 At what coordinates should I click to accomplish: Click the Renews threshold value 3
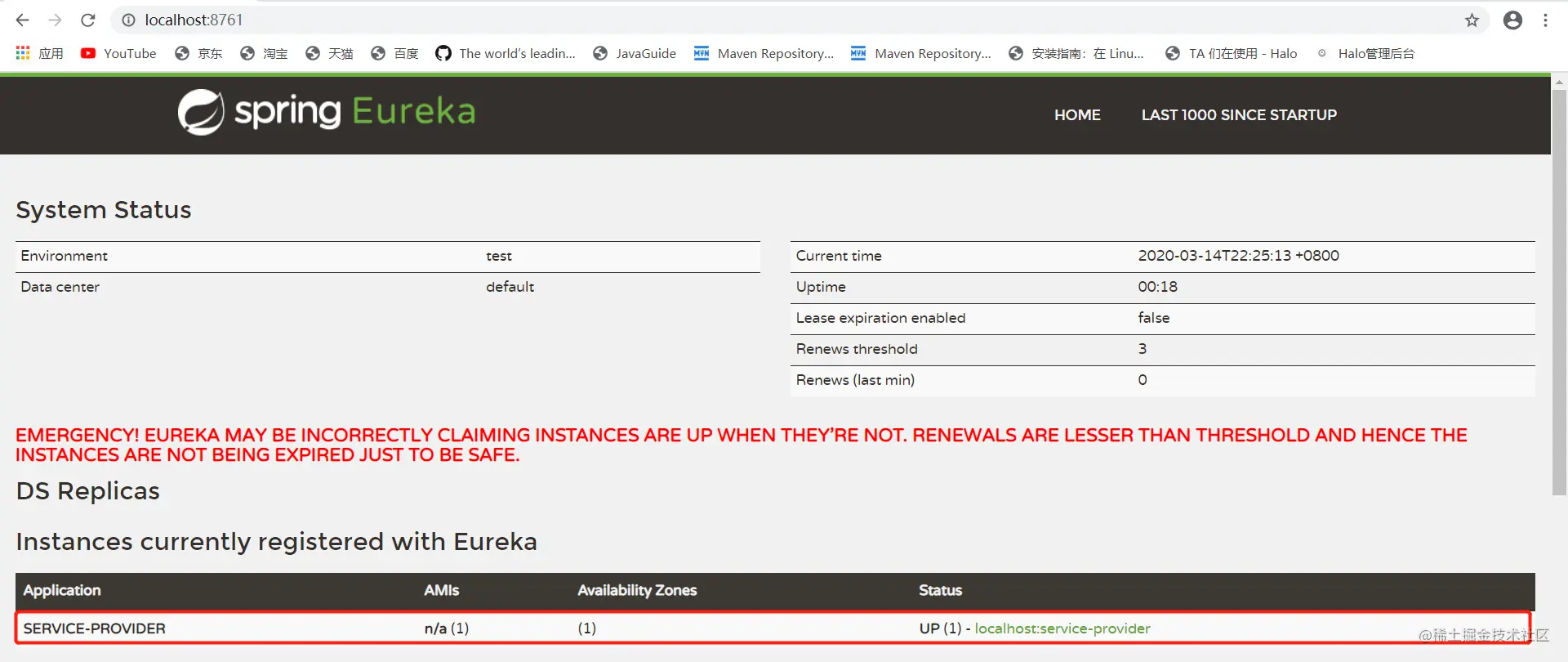pyautogui.click(x=1142, y=349)
